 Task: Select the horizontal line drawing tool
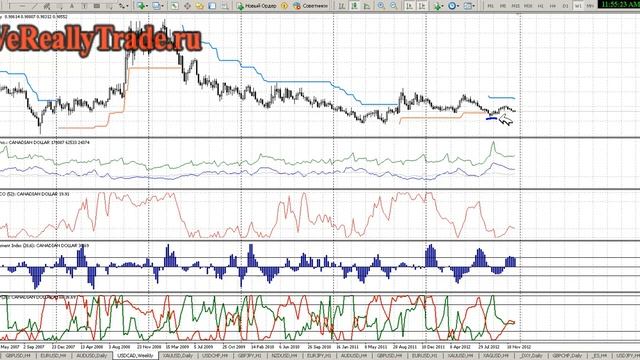(22, 6)
